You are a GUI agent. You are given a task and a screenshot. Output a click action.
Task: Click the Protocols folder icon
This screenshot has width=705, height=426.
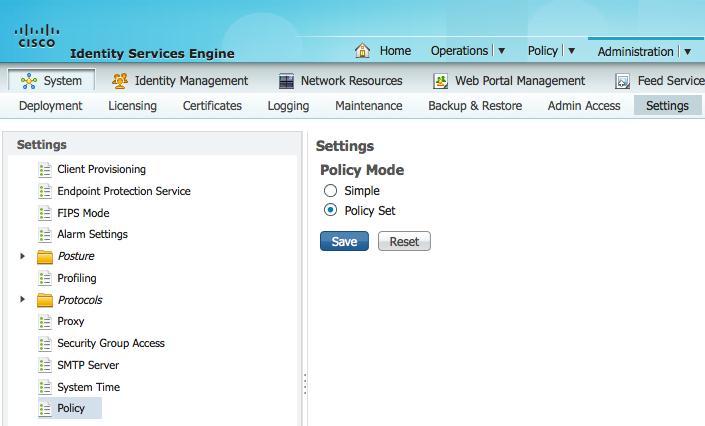point(45,300)
